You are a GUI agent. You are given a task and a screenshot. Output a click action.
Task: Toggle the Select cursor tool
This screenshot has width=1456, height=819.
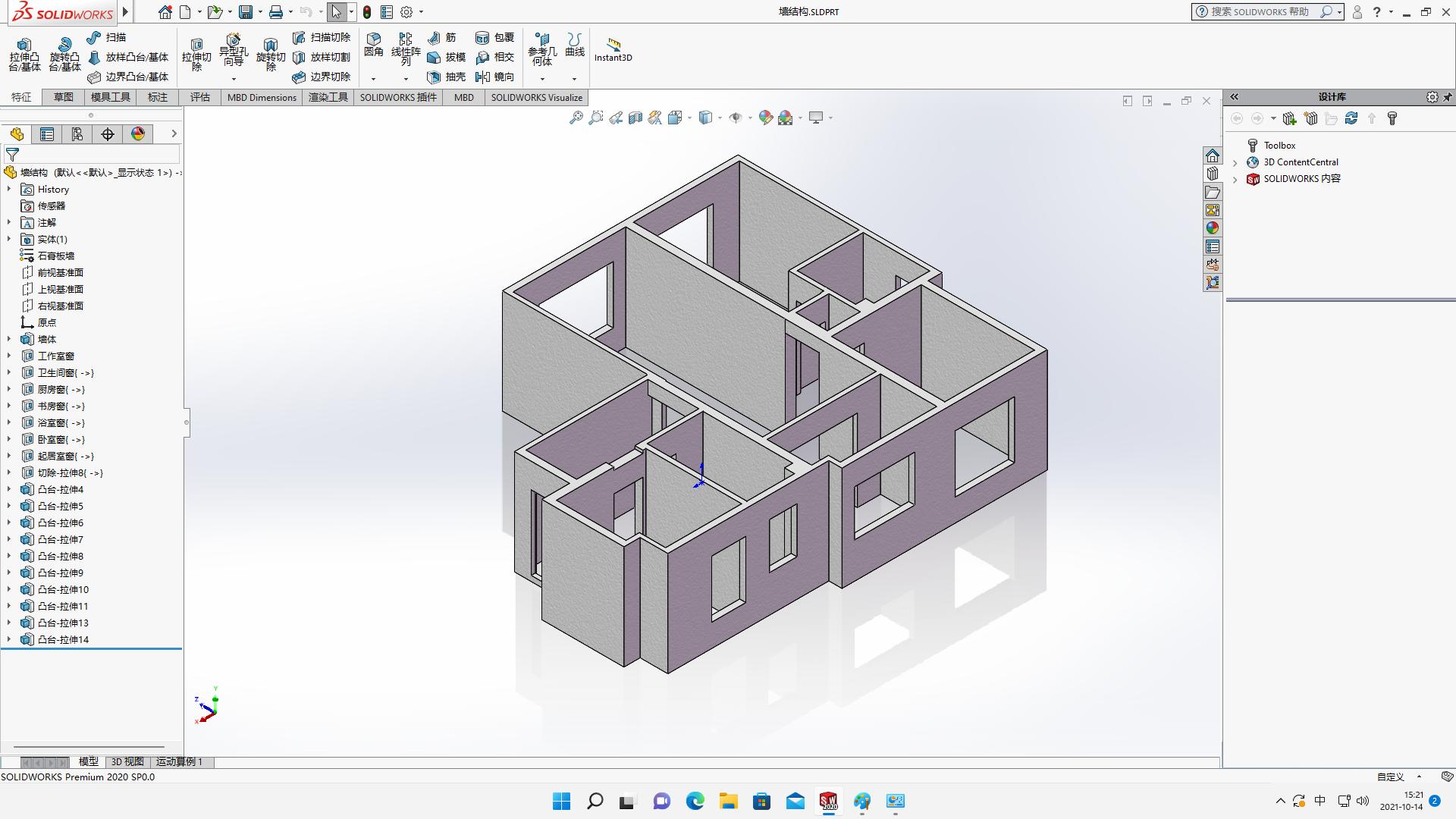337,12
